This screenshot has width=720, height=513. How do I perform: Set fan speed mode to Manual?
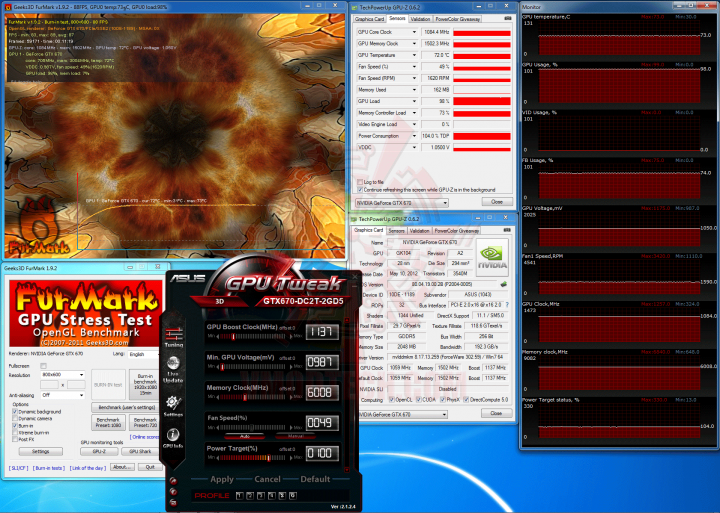[x=296, y=436]
